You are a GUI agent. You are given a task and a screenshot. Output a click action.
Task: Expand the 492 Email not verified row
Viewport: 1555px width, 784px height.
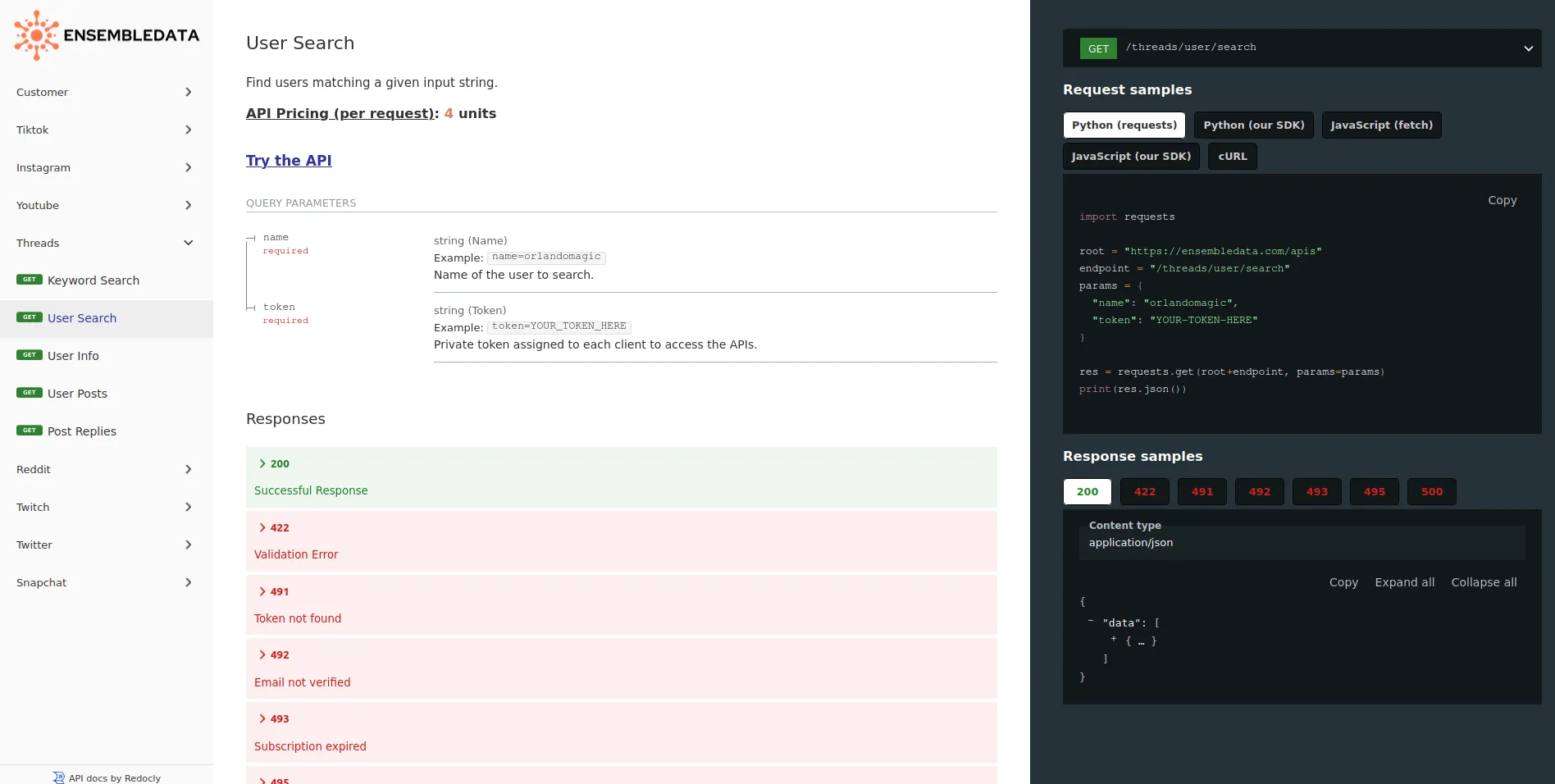pyautogui.click(x=621, y=668)
